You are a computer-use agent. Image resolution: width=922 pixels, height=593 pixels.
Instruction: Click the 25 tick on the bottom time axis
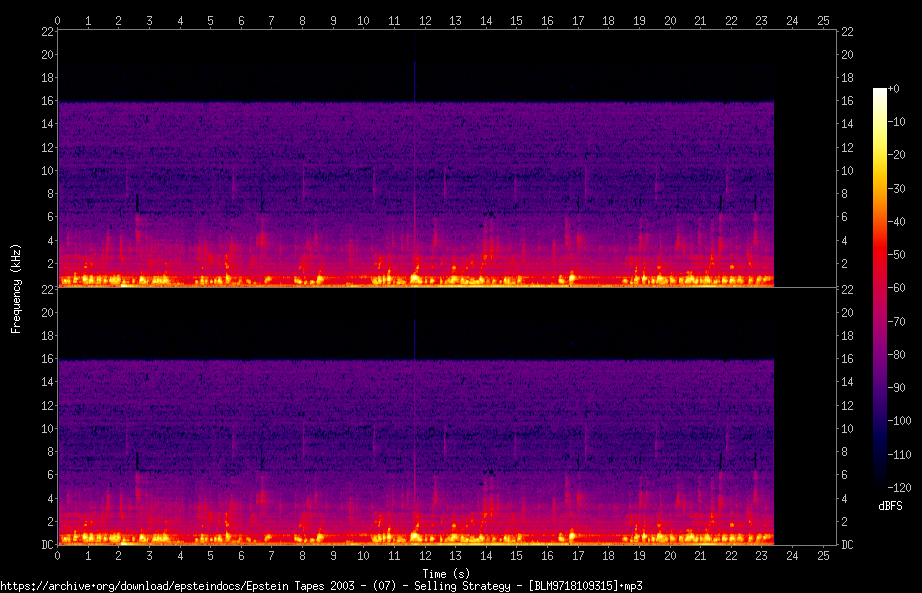point(823,555)
